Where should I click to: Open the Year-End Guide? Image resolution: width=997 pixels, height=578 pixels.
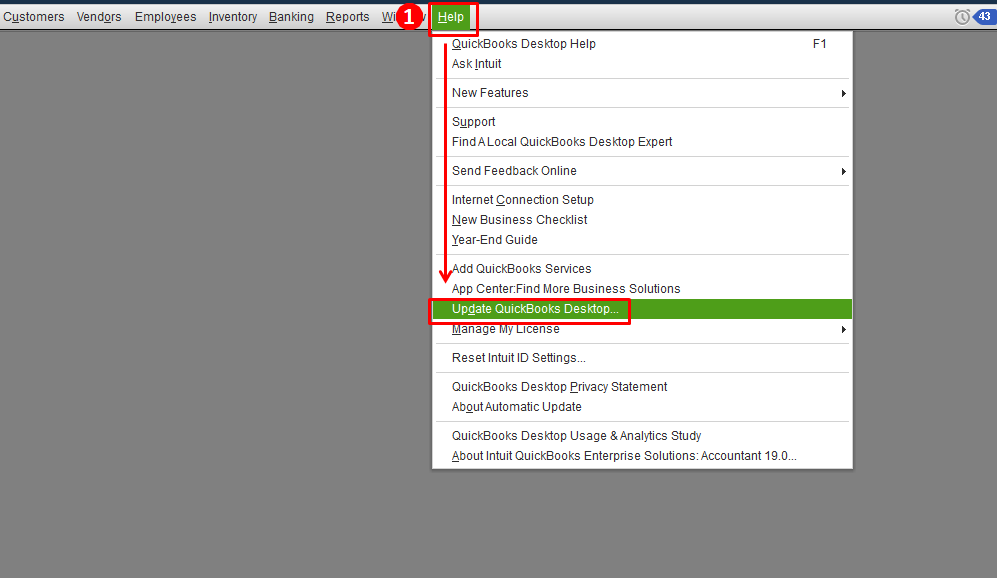(642, 240)
